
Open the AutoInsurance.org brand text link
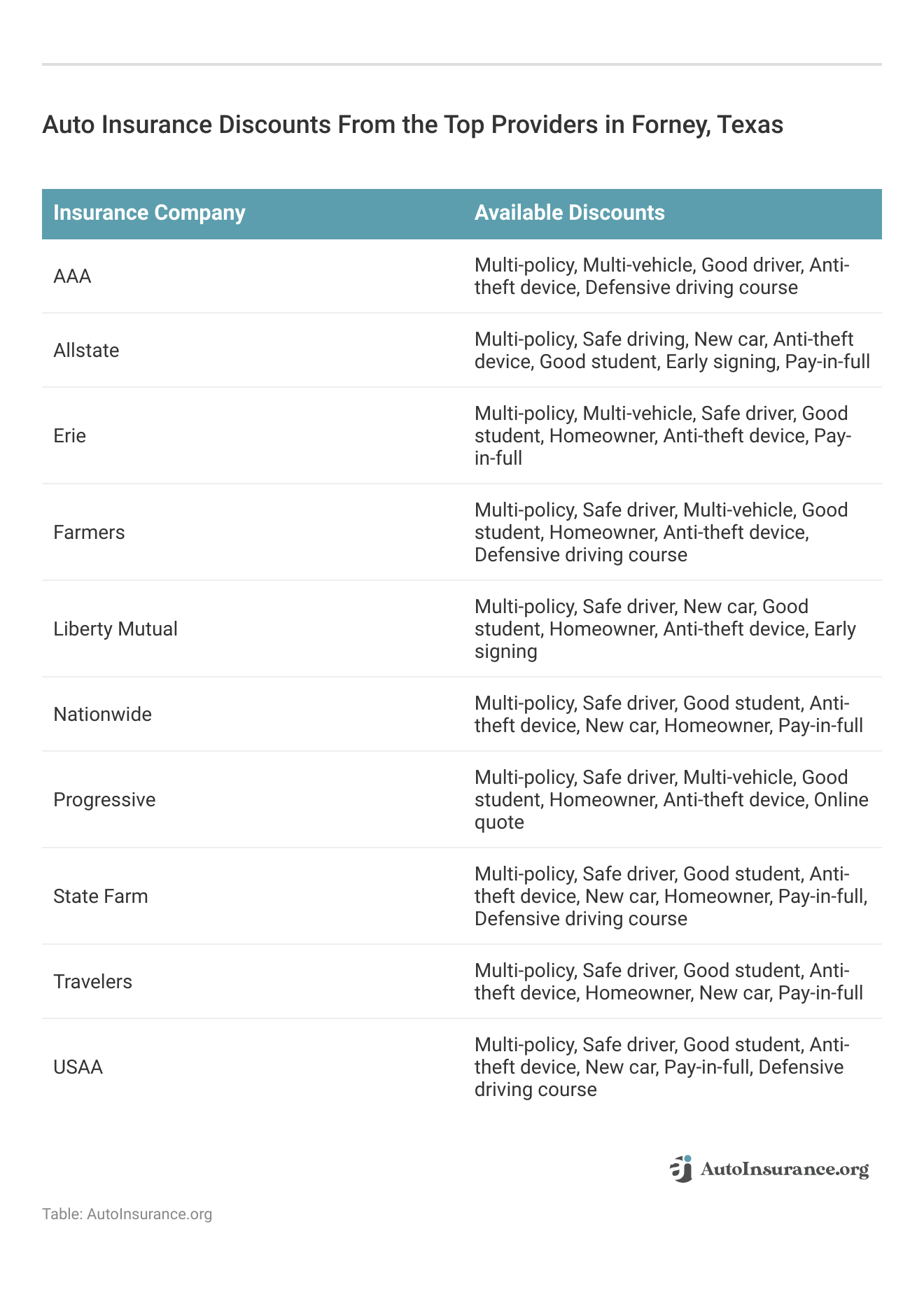(x=784, y=1170)
